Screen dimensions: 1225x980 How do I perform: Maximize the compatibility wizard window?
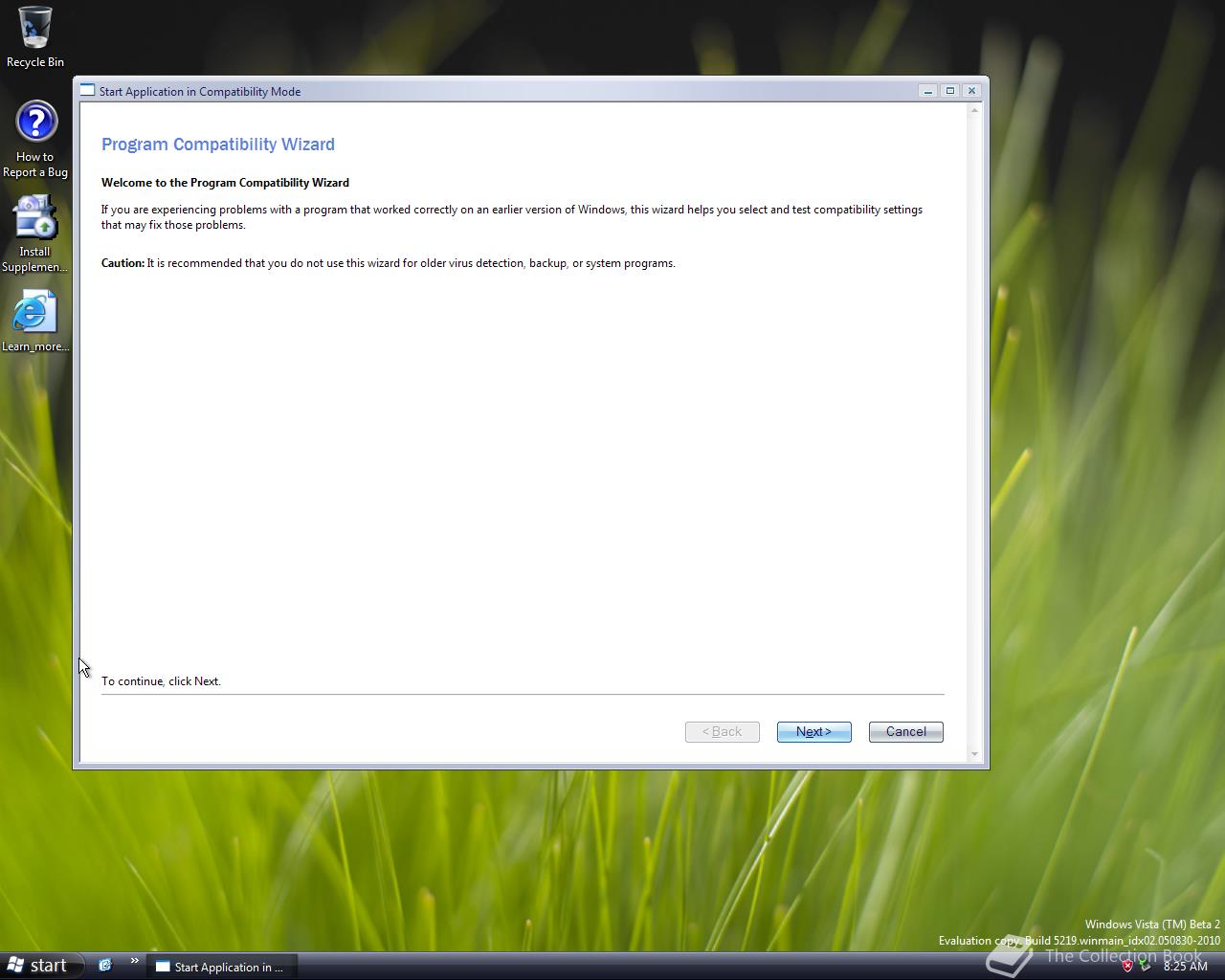click(949, 91)
